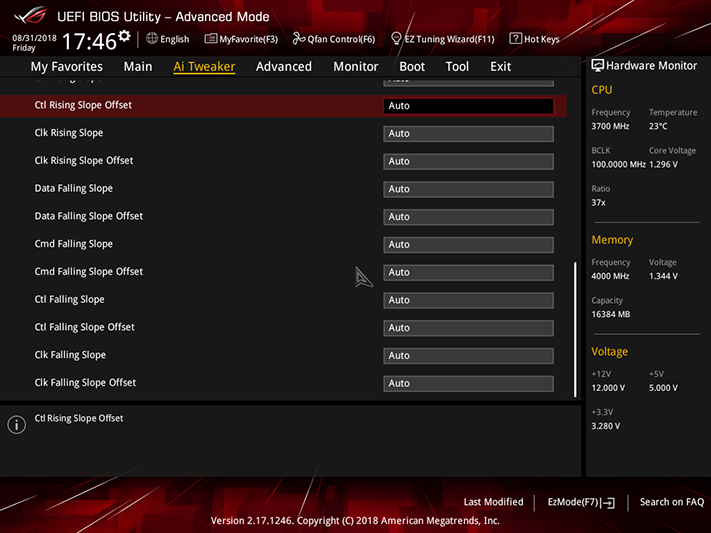Viewport: 711px width, 533px height.
Task: Open MyFavorite(F3) icon
Action: [x=210, y=39]
